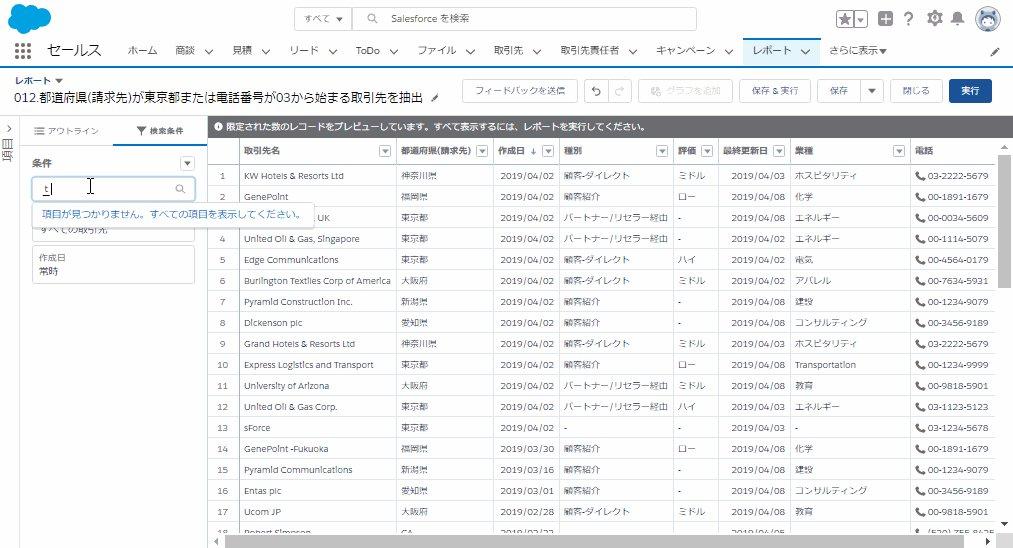The image size is (1013, 548).
Task: Switch to the アウトライン tab
Action: pyautogui.click(x=67, y=131)
